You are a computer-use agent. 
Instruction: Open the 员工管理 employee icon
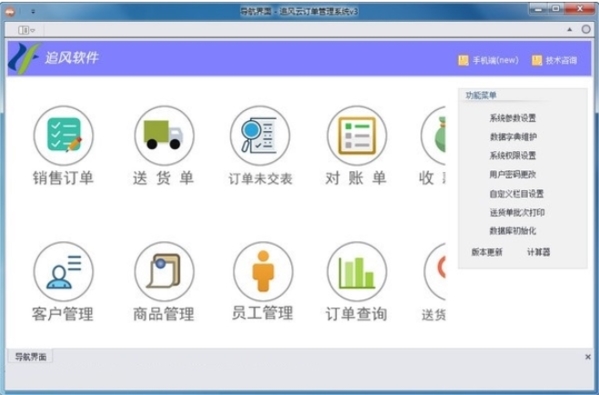tap(263, 272)
